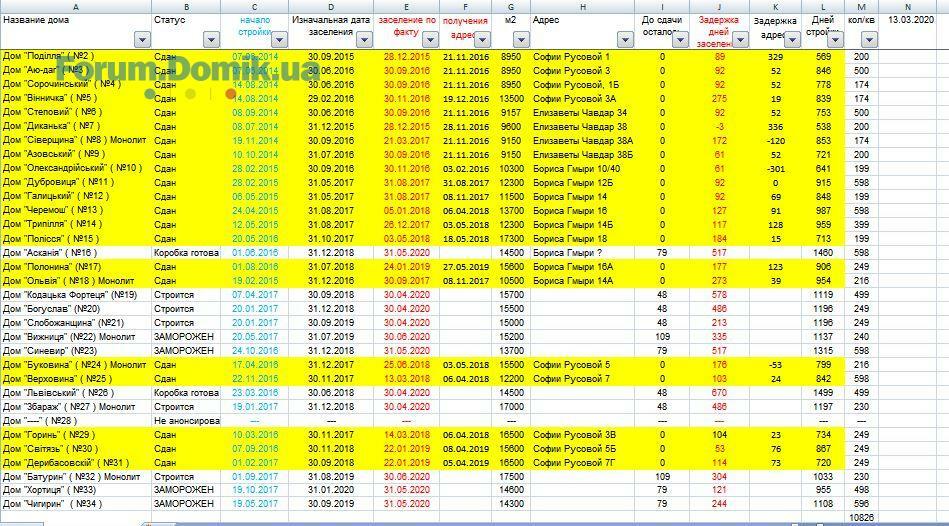The height and width of the screenshot is (526, 949).
Task: Select column B header
Action: click(186, 7)
